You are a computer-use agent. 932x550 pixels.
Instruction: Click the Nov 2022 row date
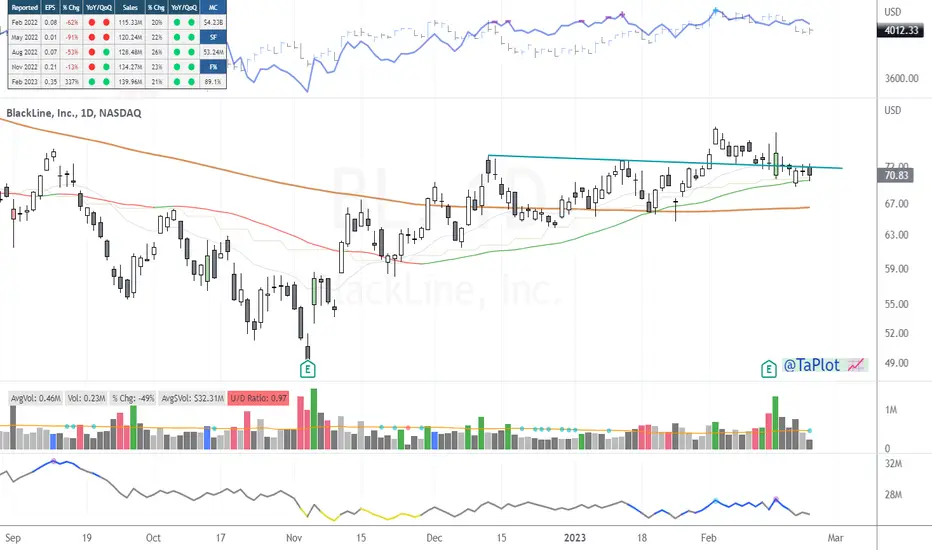click(x=24, y=67)
